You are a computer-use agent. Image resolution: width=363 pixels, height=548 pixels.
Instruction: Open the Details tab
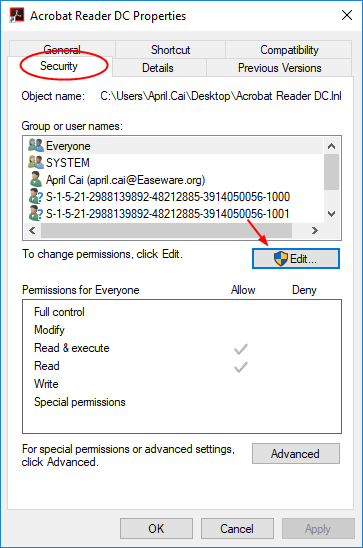(158, 67)
